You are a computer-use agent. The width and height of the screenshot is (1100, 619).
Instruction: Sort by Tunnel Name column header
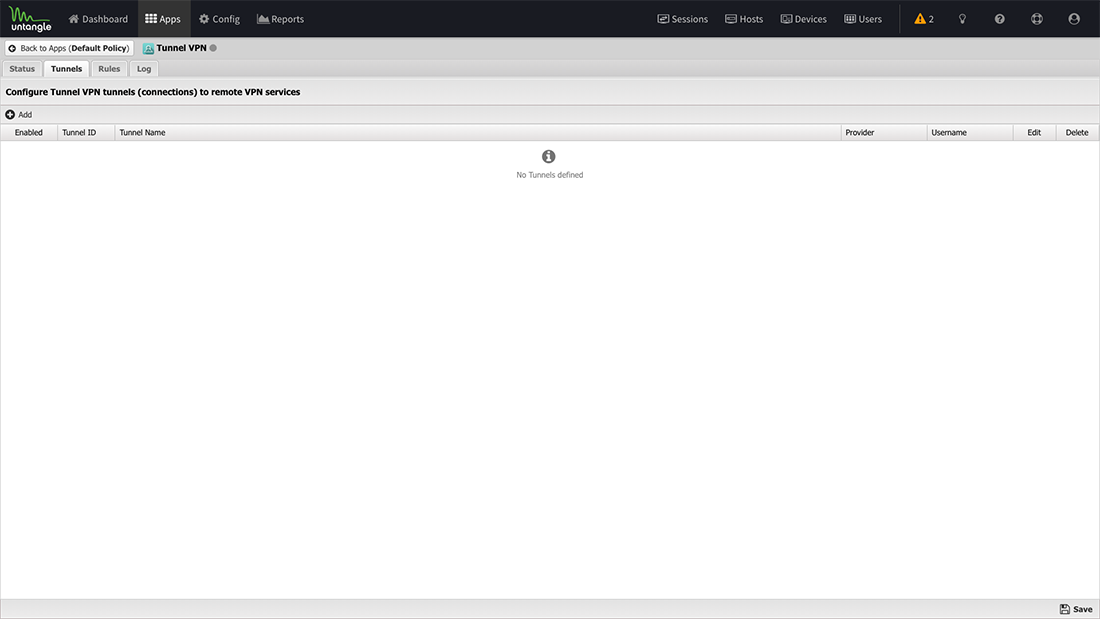pos(478,133)
